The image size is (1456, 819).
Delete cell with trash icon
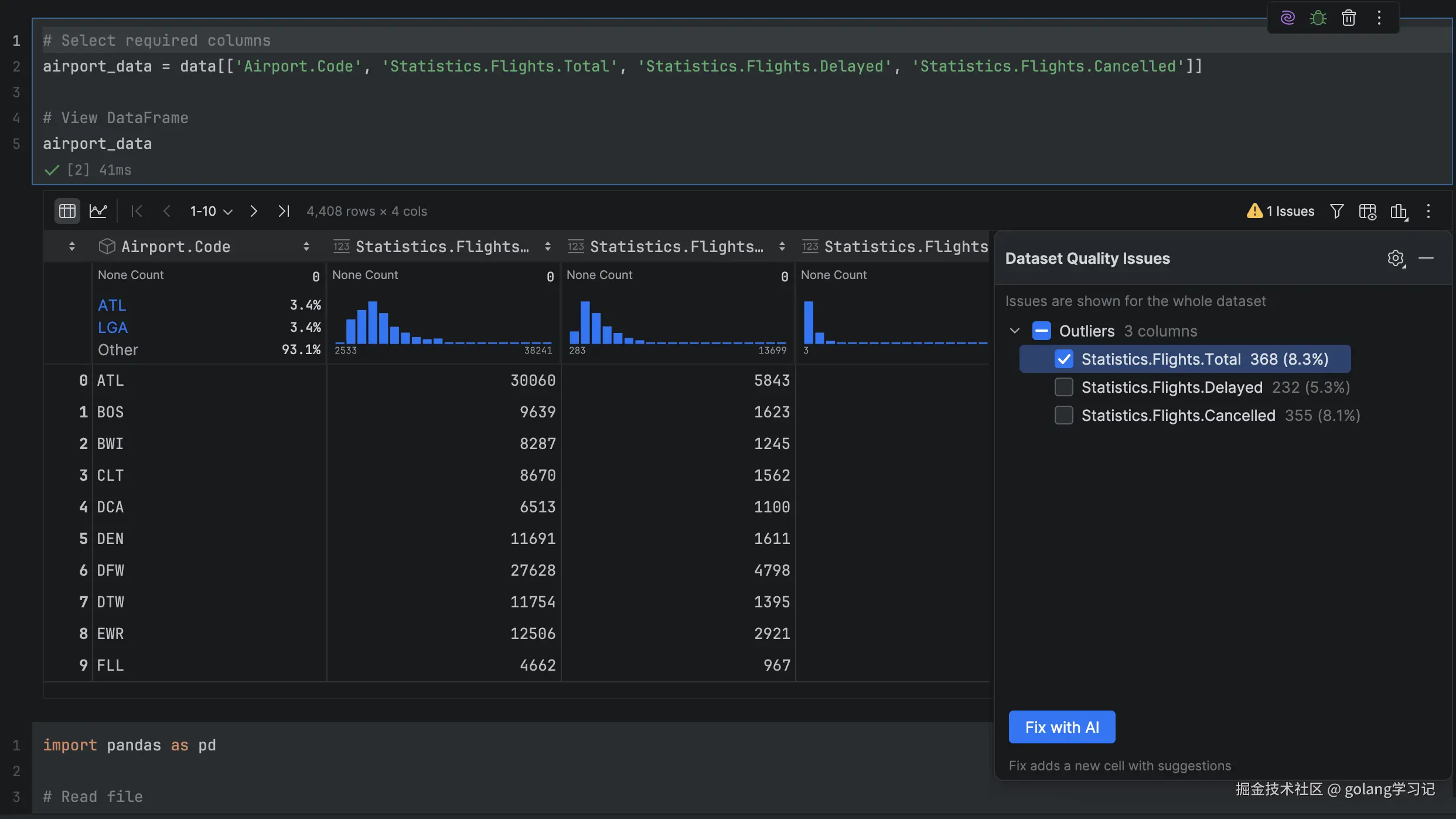1348,18
